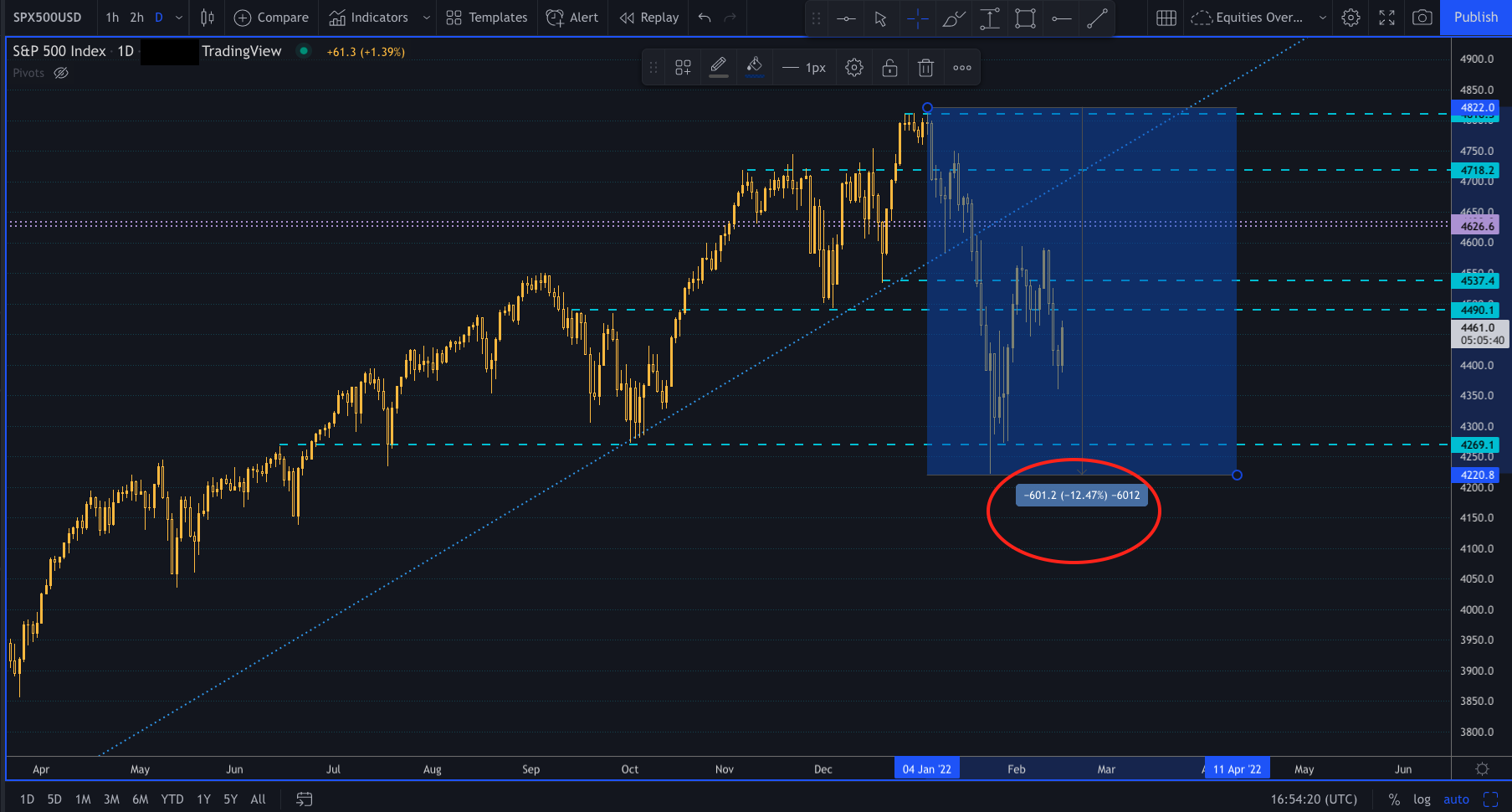Set the YTD date range
Screen dimensions: 1512x812
coord(172,799)
